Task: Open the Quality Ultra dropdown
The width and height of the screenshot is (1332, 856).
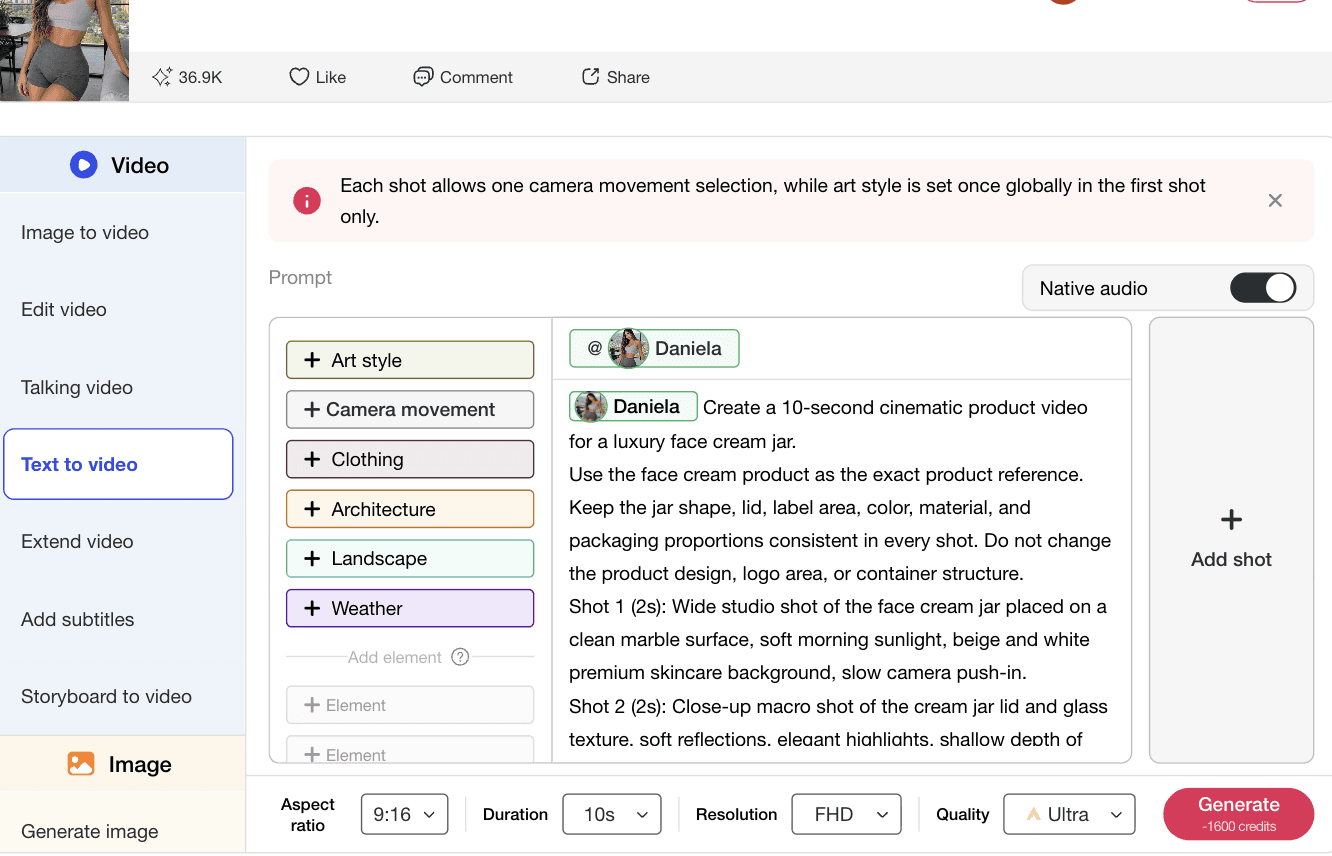Action: tap(1069, 814)
